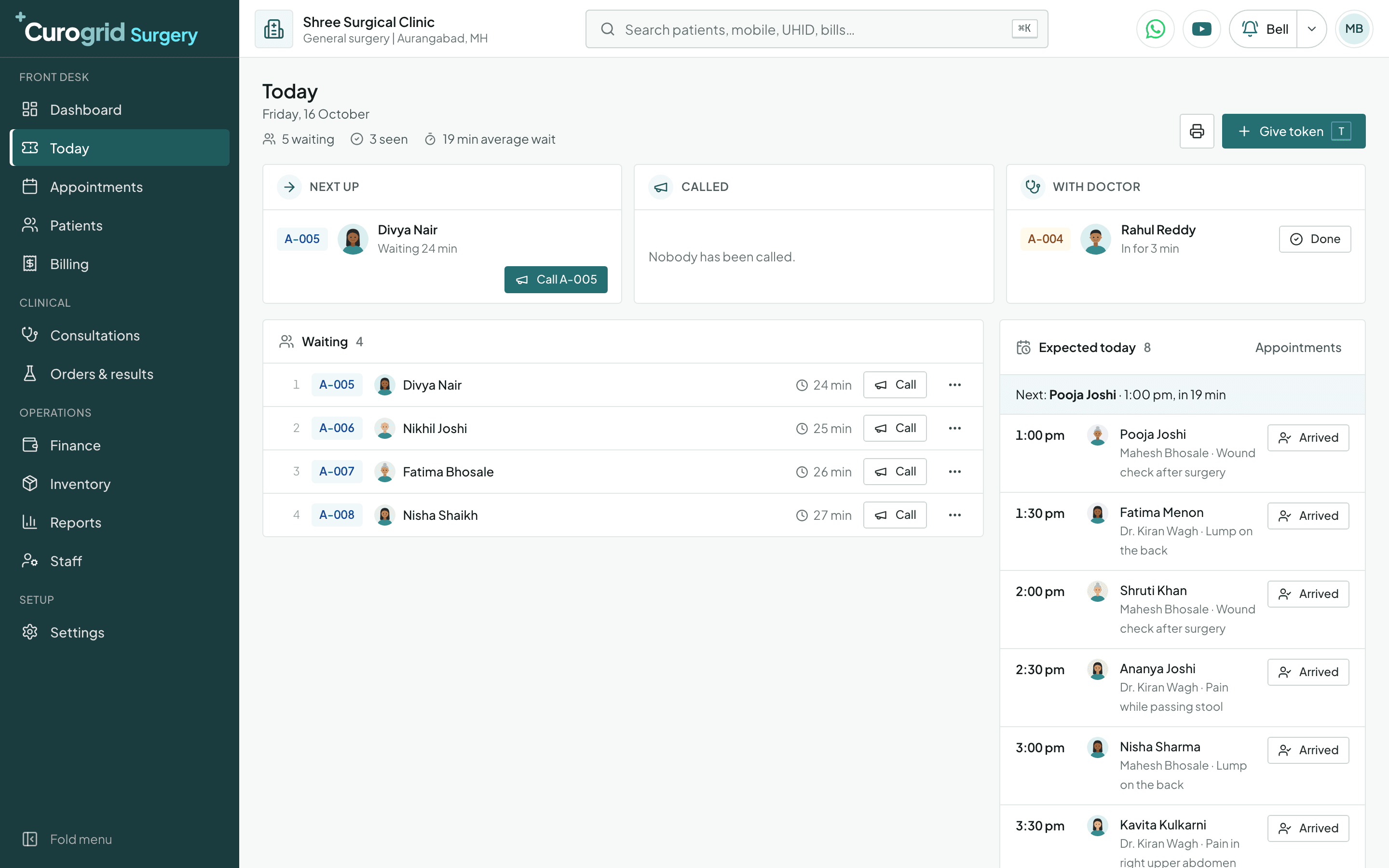
Task: Call Divya Nair from waiting list
Action: tap(894, 385)
